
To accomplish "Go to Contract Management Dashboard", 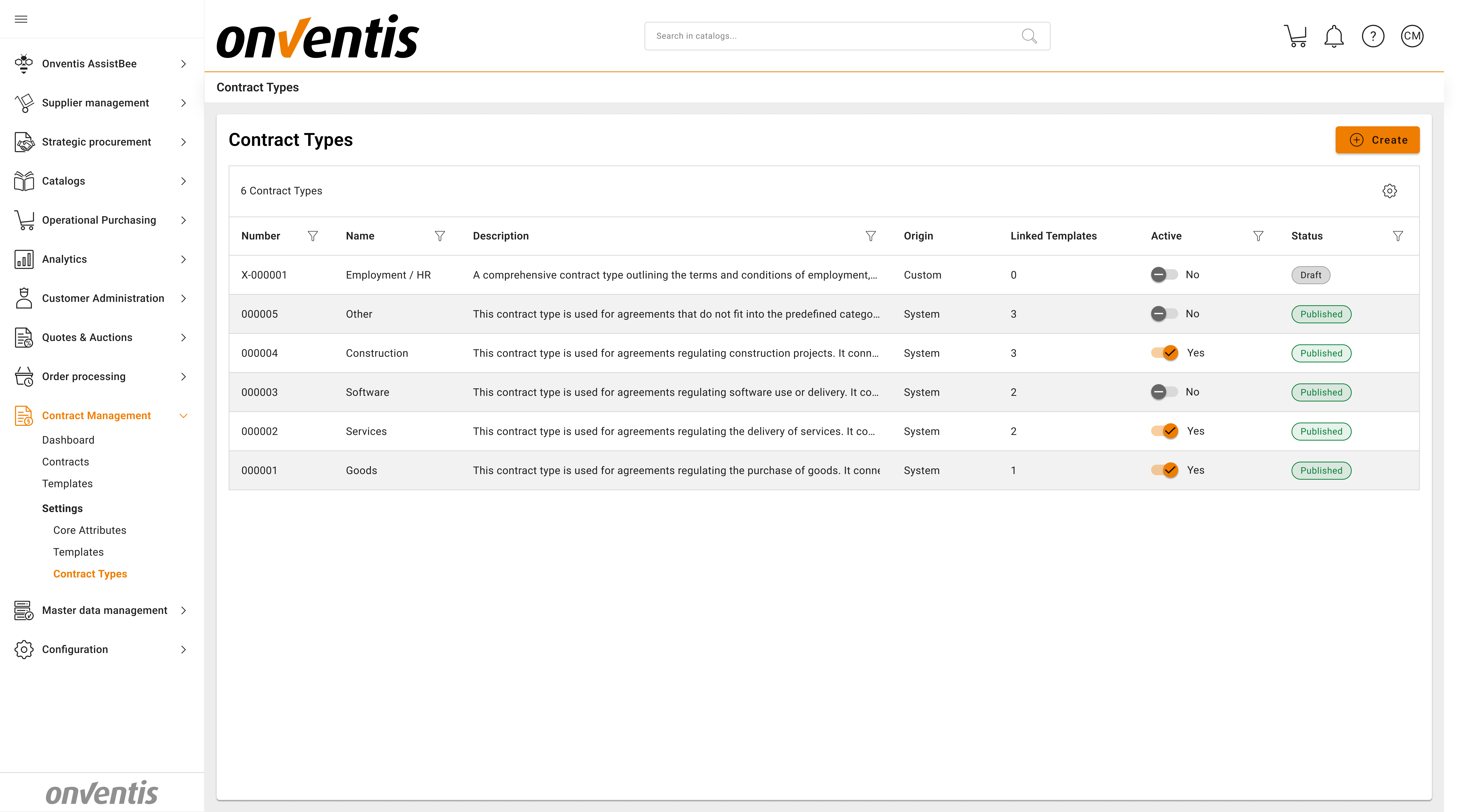I will pos(68,440).
